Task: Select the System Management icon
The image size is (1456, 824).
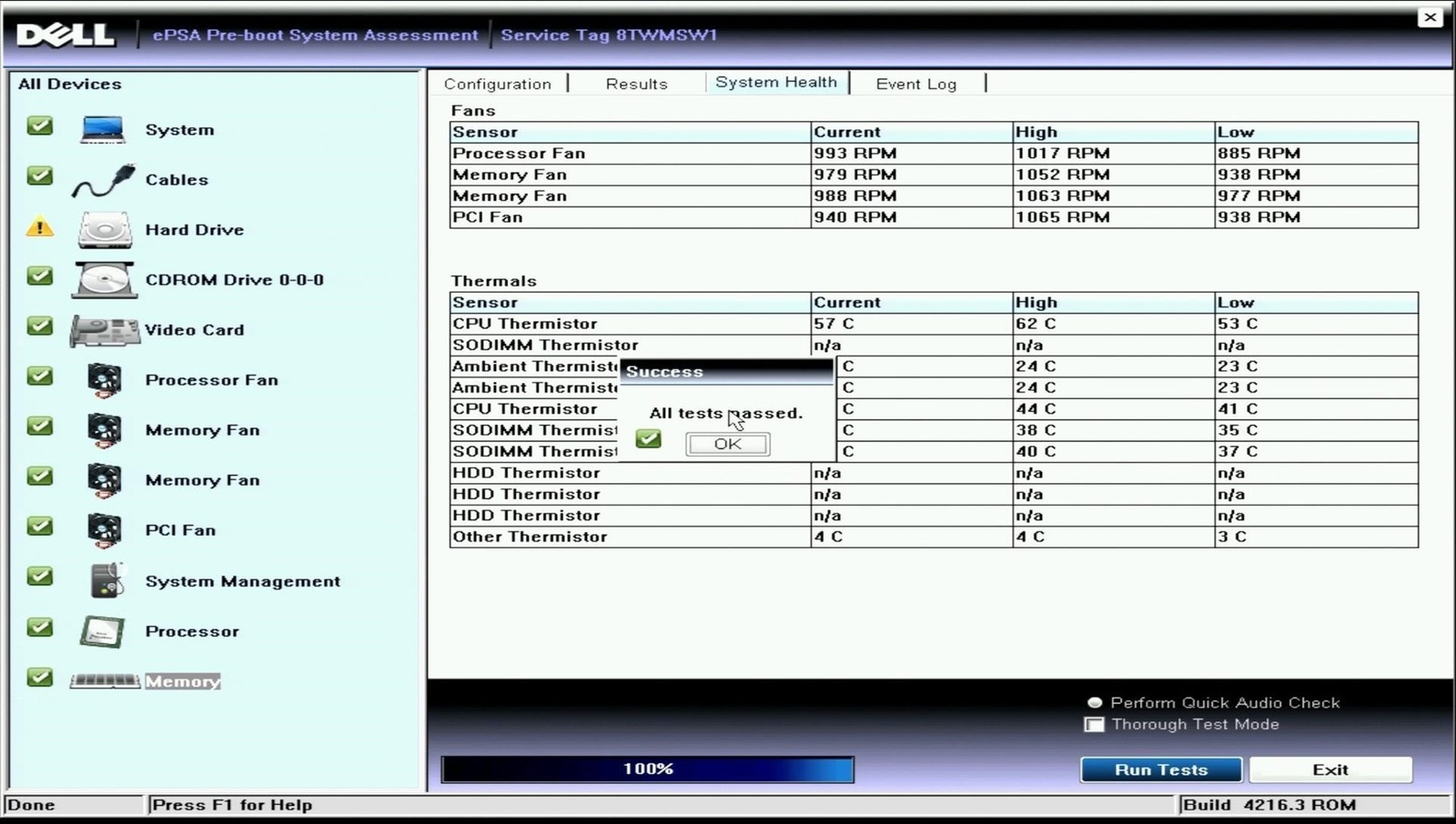Action: coord(106,580)
